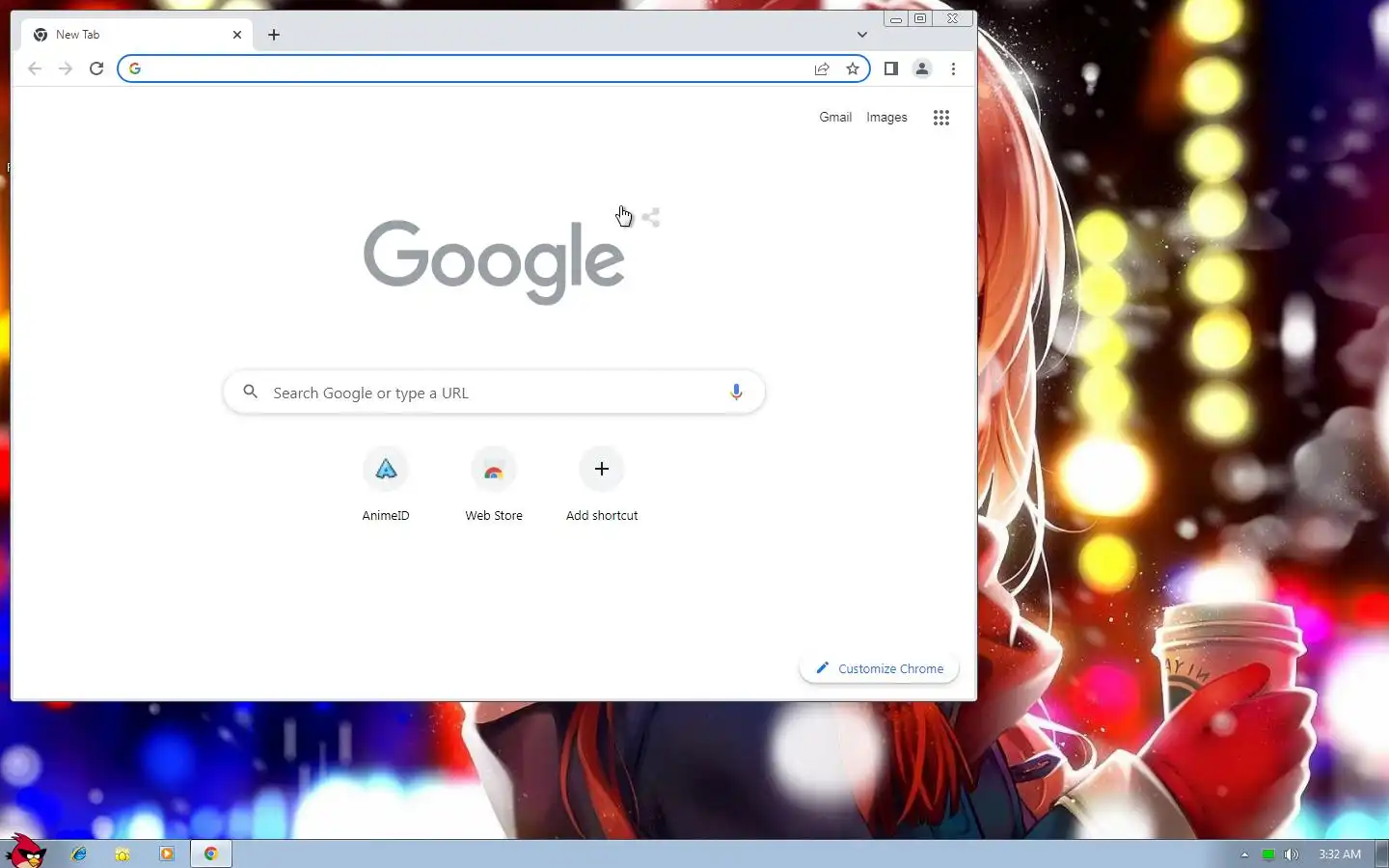
Task: Open the Google apps grid
Action: pyautogui.click(x=941, y=118)
